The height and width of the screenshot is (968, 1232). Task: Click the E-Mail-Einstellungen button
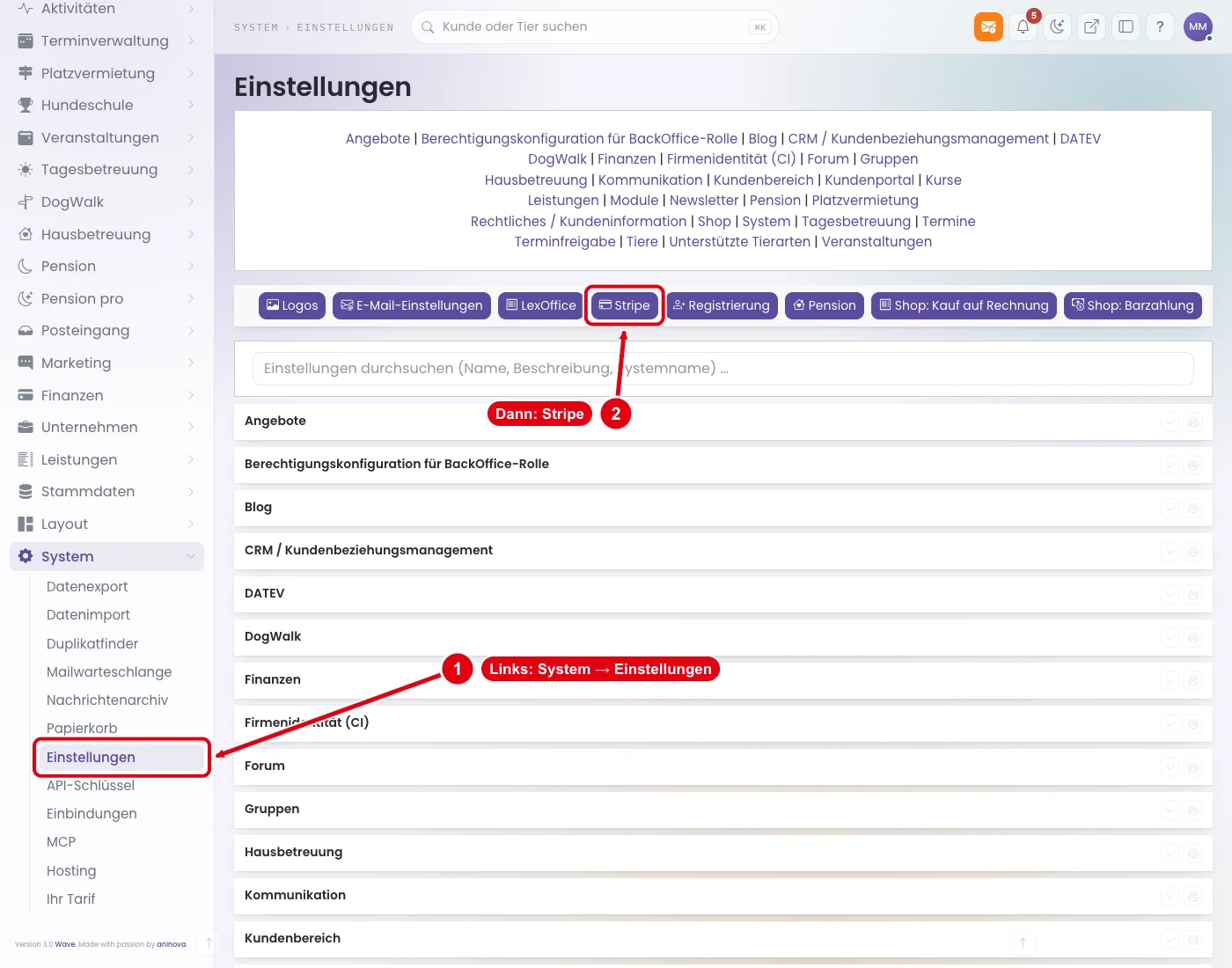pos(411,305)
